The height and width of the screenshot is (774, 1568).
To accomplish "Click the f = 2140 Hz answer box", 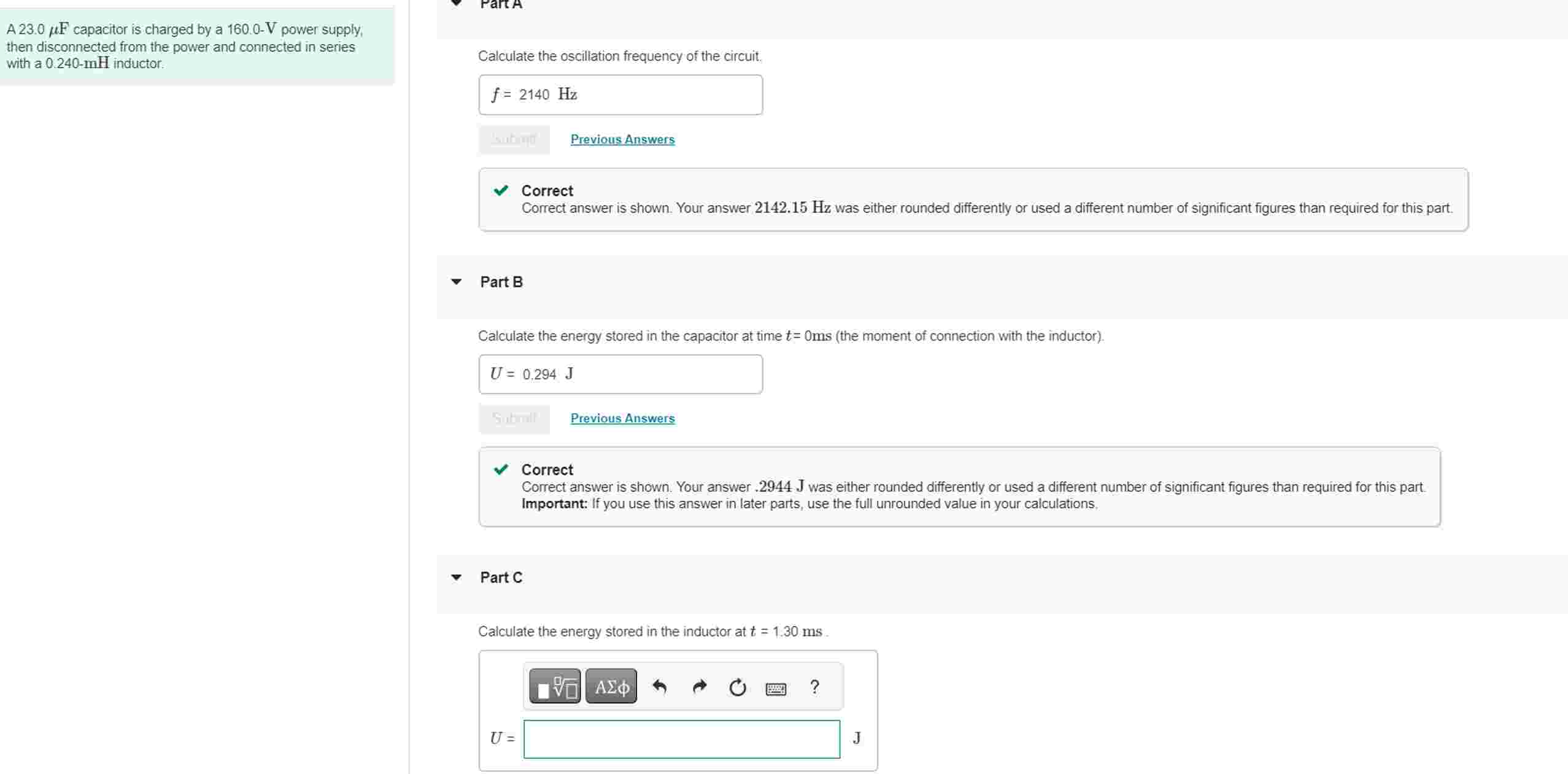I will [620, 95].
